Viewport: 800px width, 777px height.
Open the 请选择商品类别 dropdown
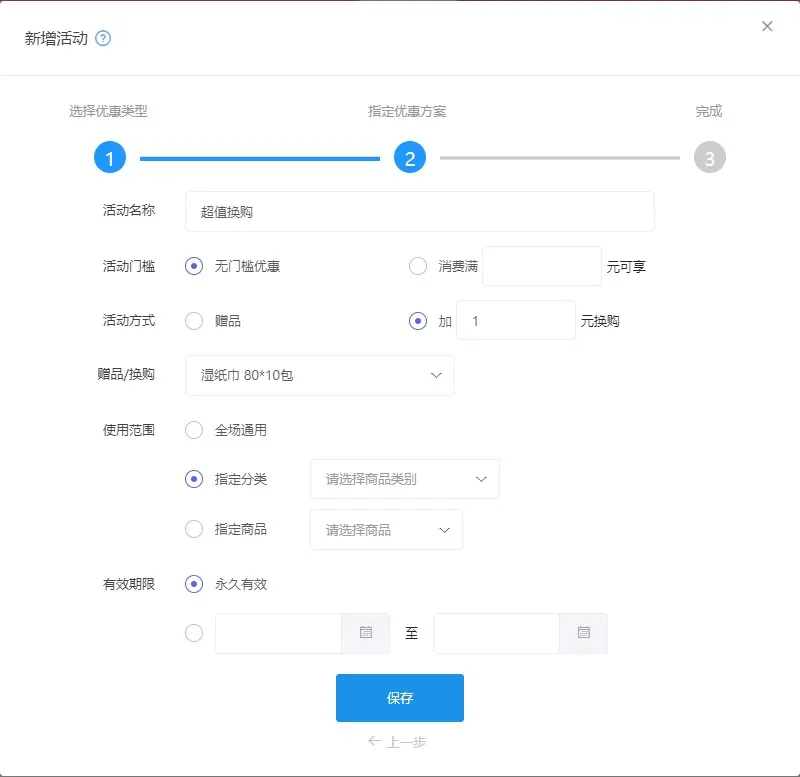pos(405,479)
